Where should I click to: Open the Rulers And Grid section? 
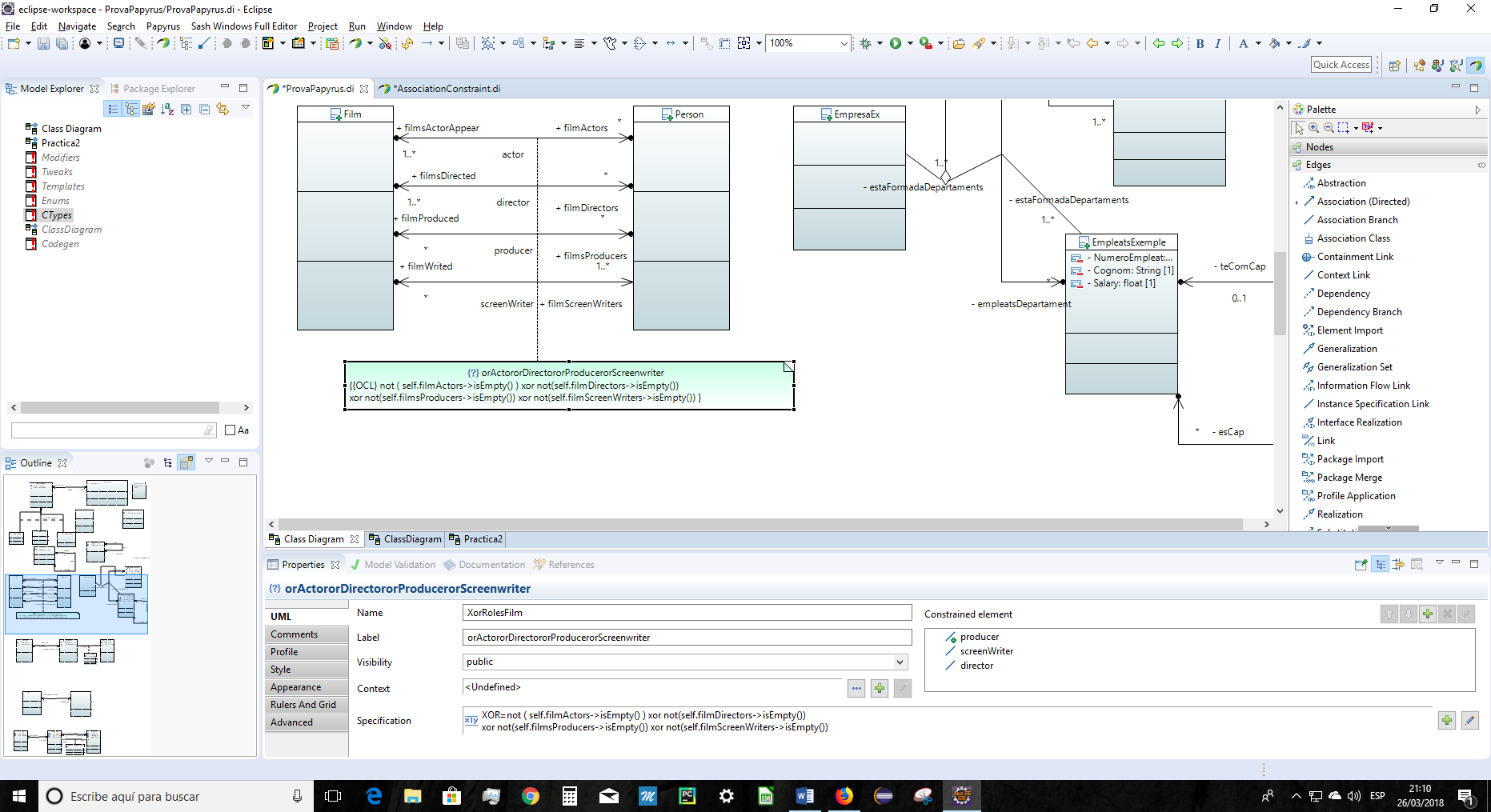pyautogui.click(x=307, y=705)
